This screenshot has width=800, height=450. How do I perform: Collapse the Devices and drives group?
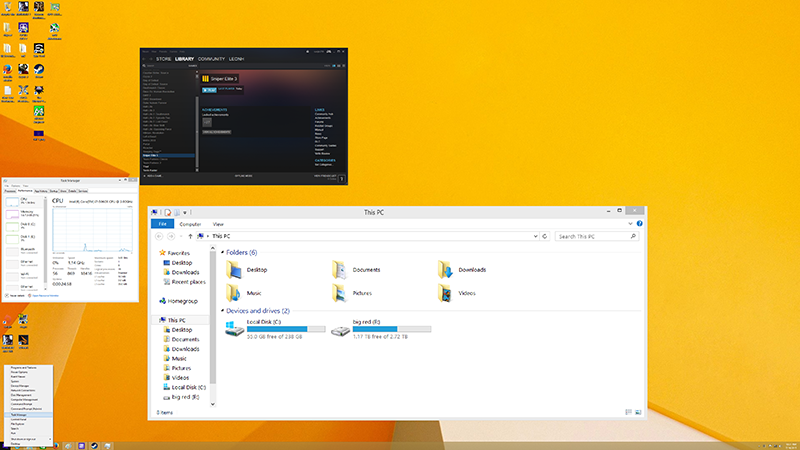[x=258, y=311]
